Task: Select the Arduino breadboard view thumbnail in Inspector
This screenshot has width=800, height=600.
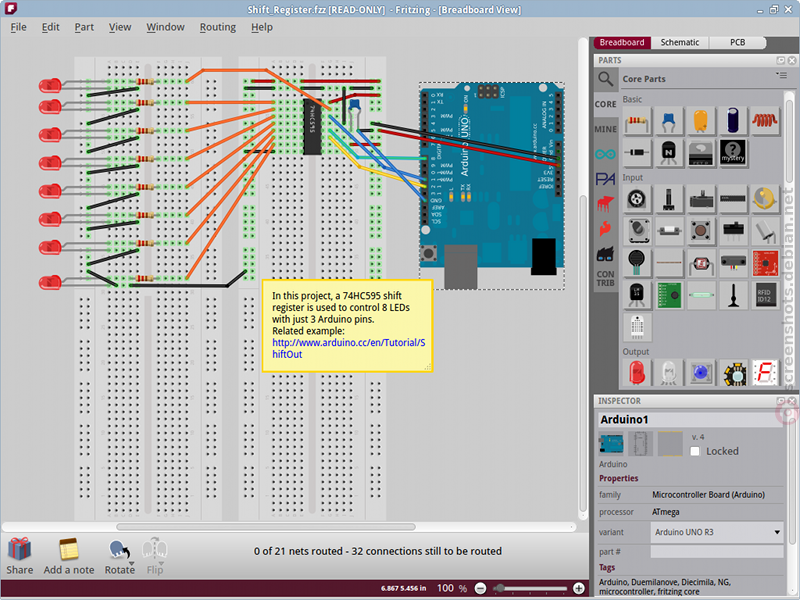Action: [611, 443]
